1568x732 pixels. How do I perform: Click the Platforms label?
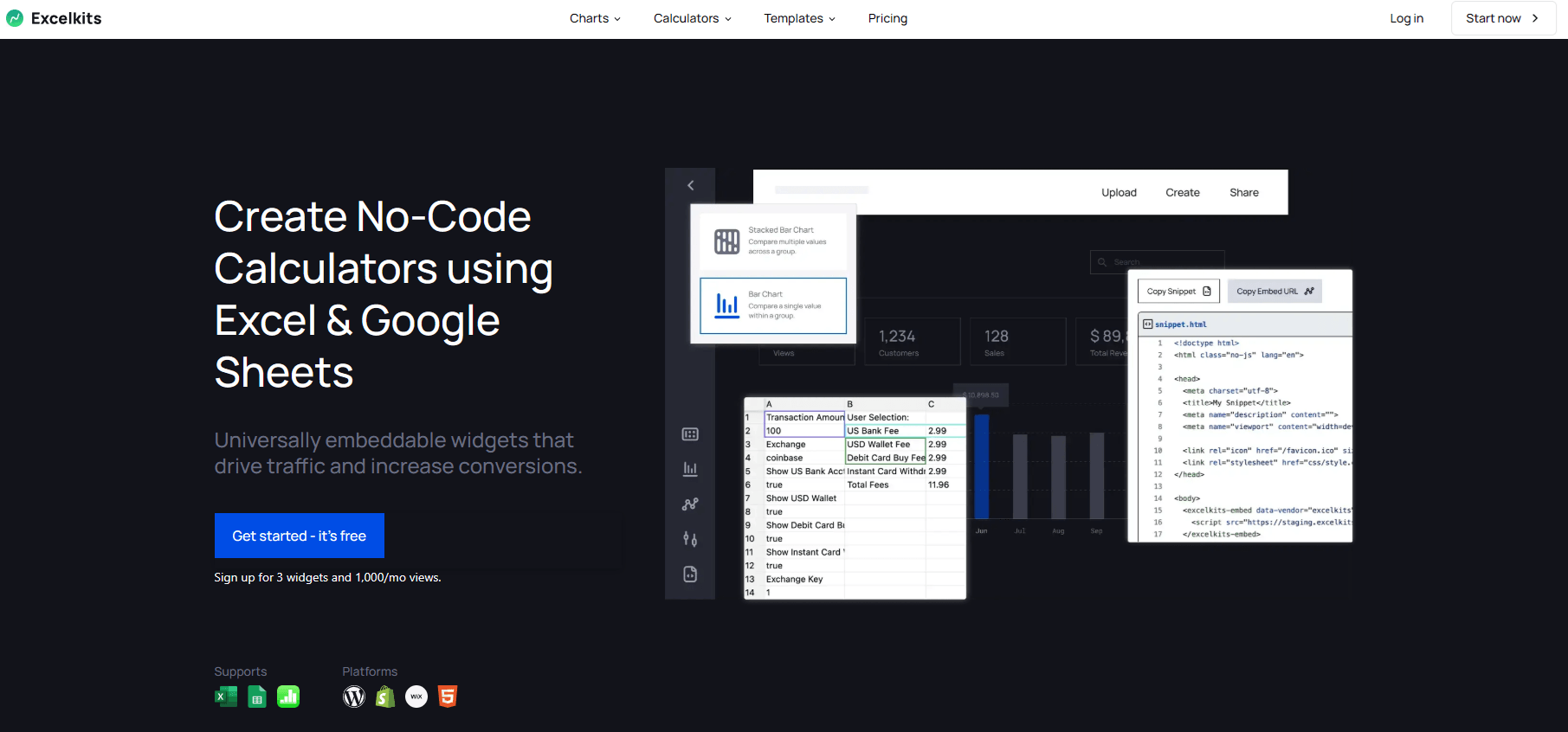coord(370,671)
